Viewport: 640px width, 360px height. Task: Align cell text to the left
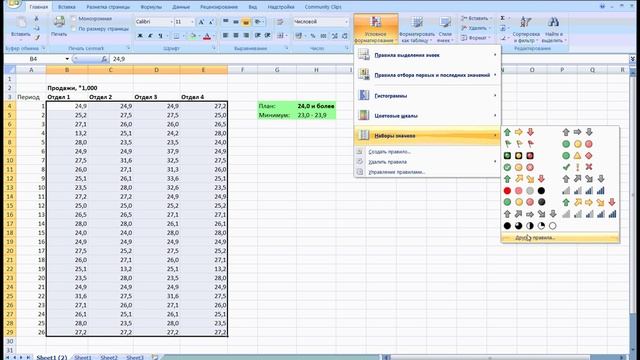225,36
